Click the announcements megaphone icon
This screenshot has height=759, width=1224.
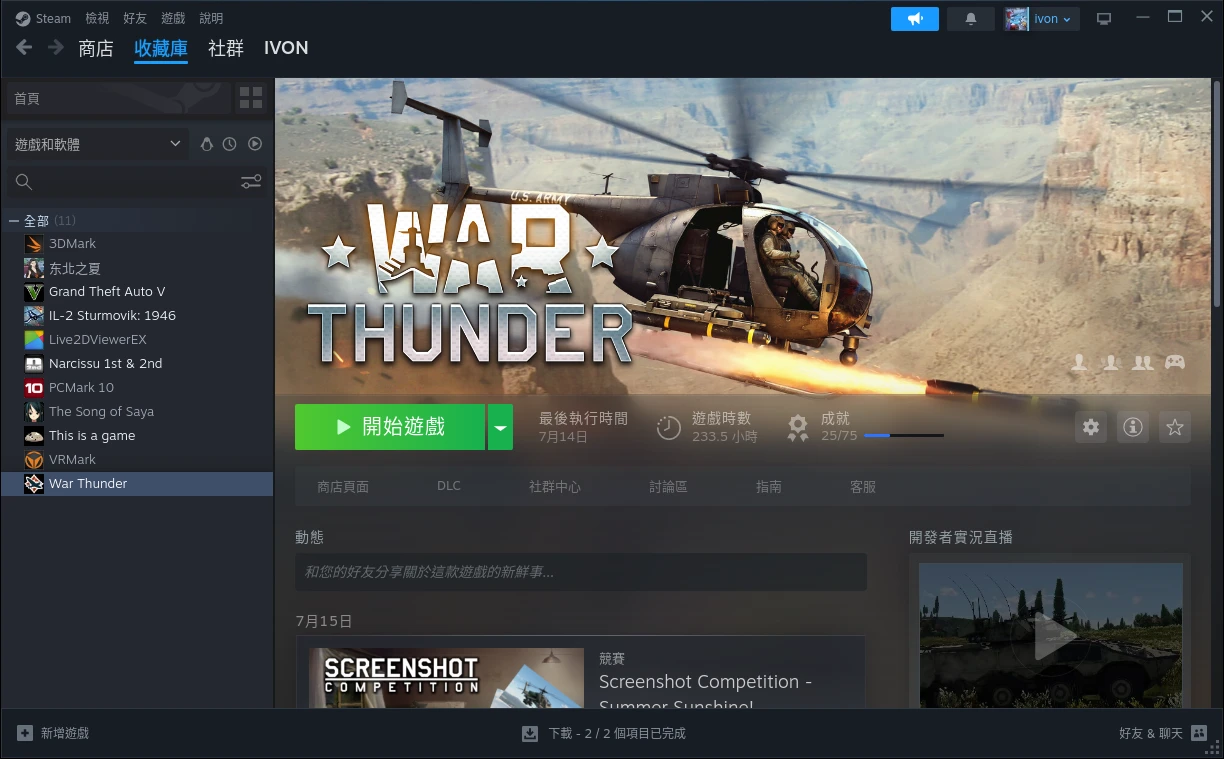tap(914, 19)
